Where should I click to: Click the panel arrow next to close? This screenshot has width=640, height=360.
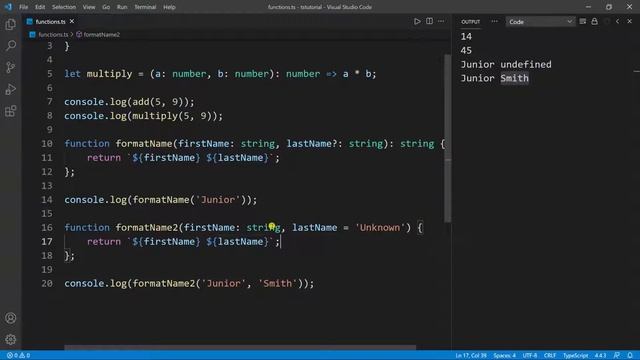(618, 21)
